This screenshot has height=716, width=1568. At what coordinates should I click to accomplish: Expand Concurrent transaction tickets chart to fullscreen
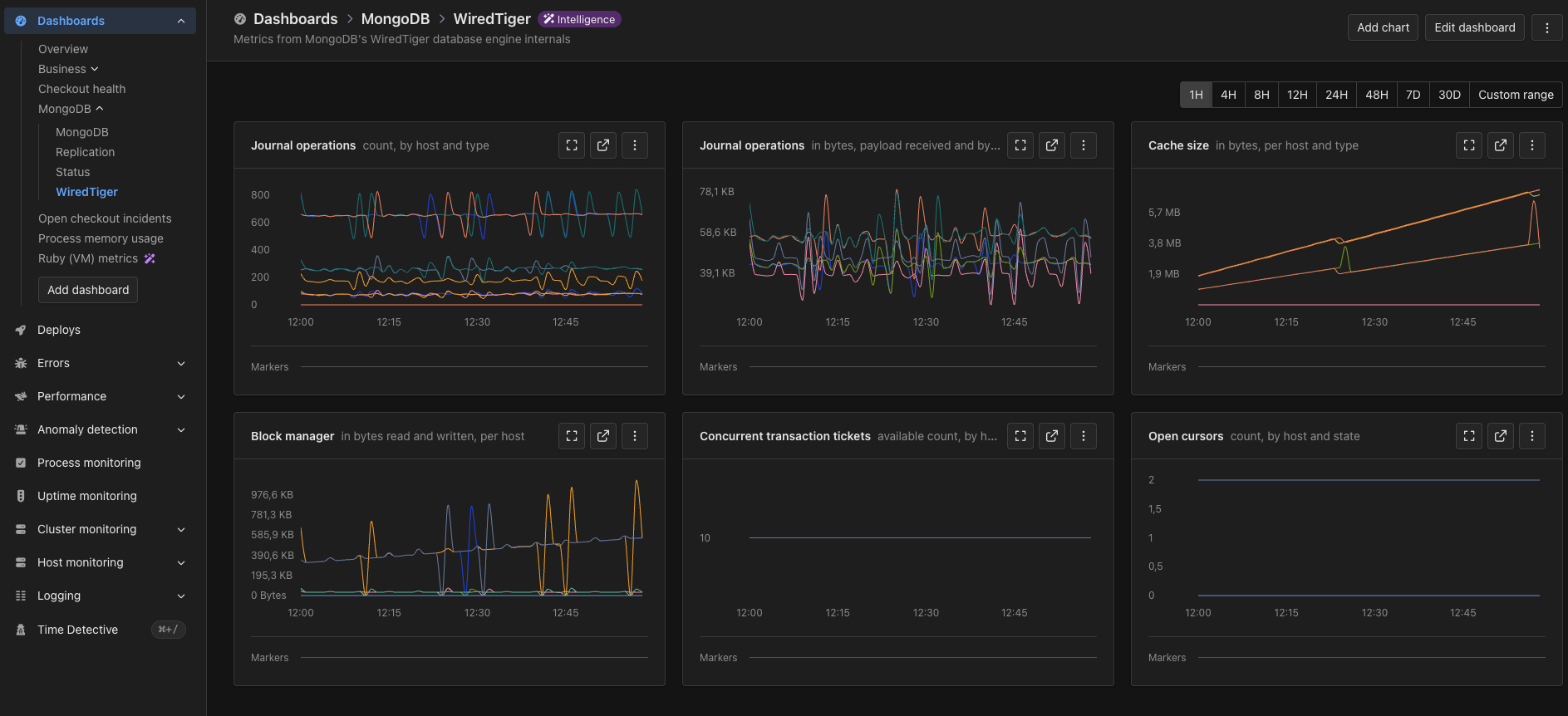click(1020, 436)
